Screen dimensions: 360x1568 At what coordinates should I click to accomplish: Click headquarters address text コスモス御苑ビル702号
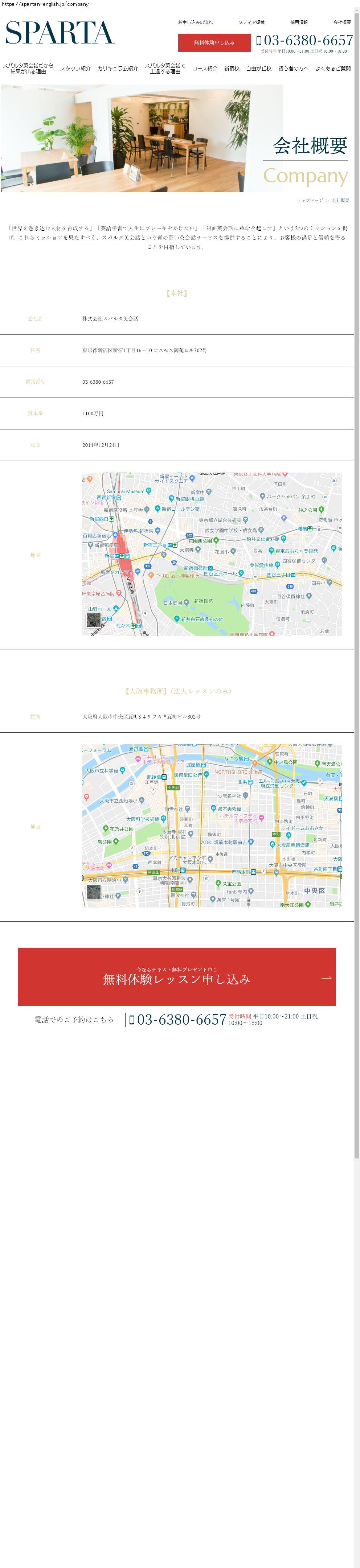click(180, 350)
